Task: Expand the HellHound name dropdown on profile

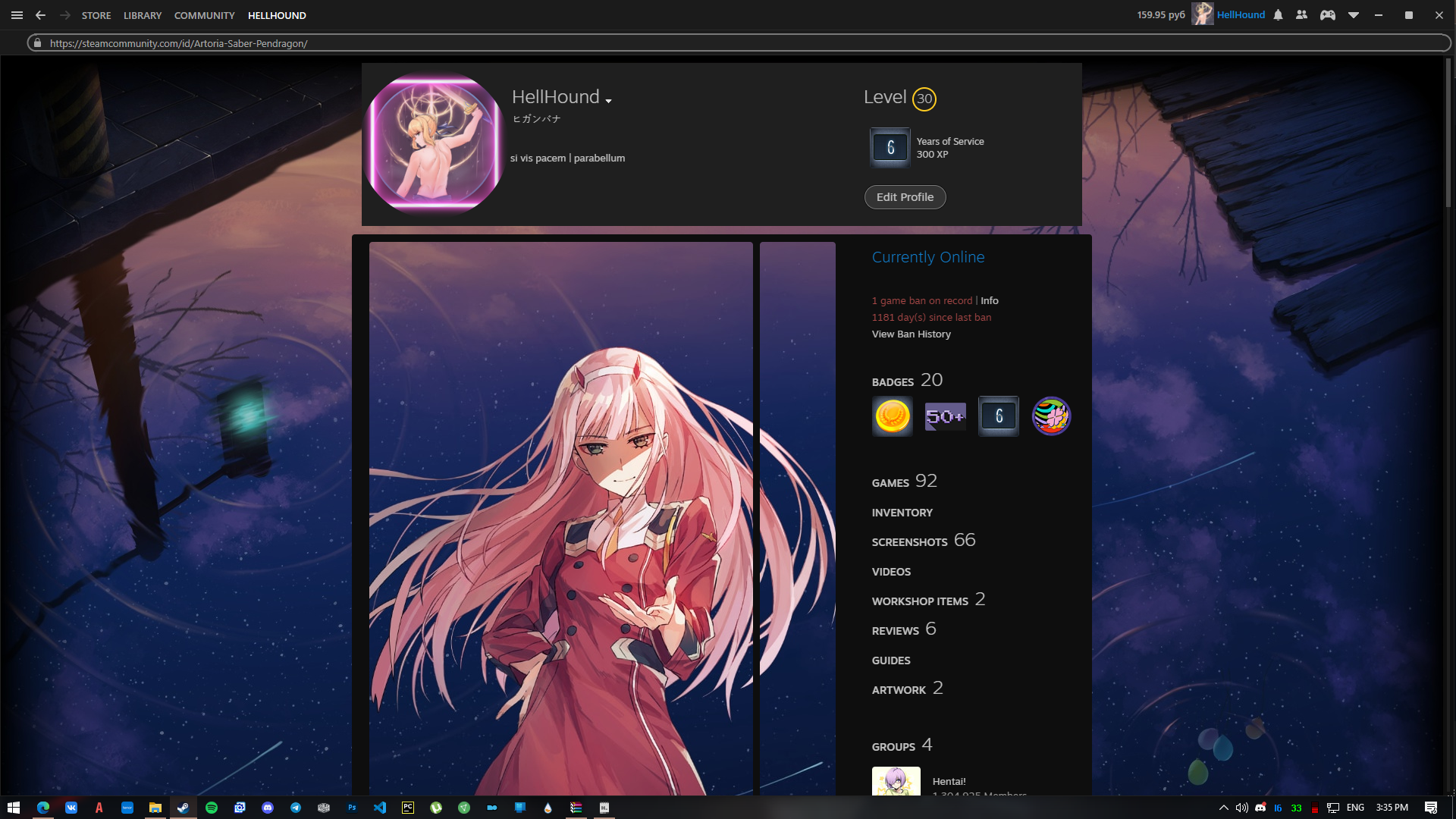Action: (x=609, y=99)
